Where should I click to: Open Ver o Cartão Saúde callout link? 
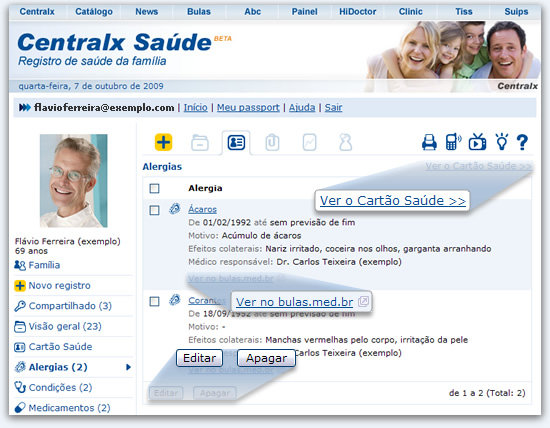coord(393,201)
